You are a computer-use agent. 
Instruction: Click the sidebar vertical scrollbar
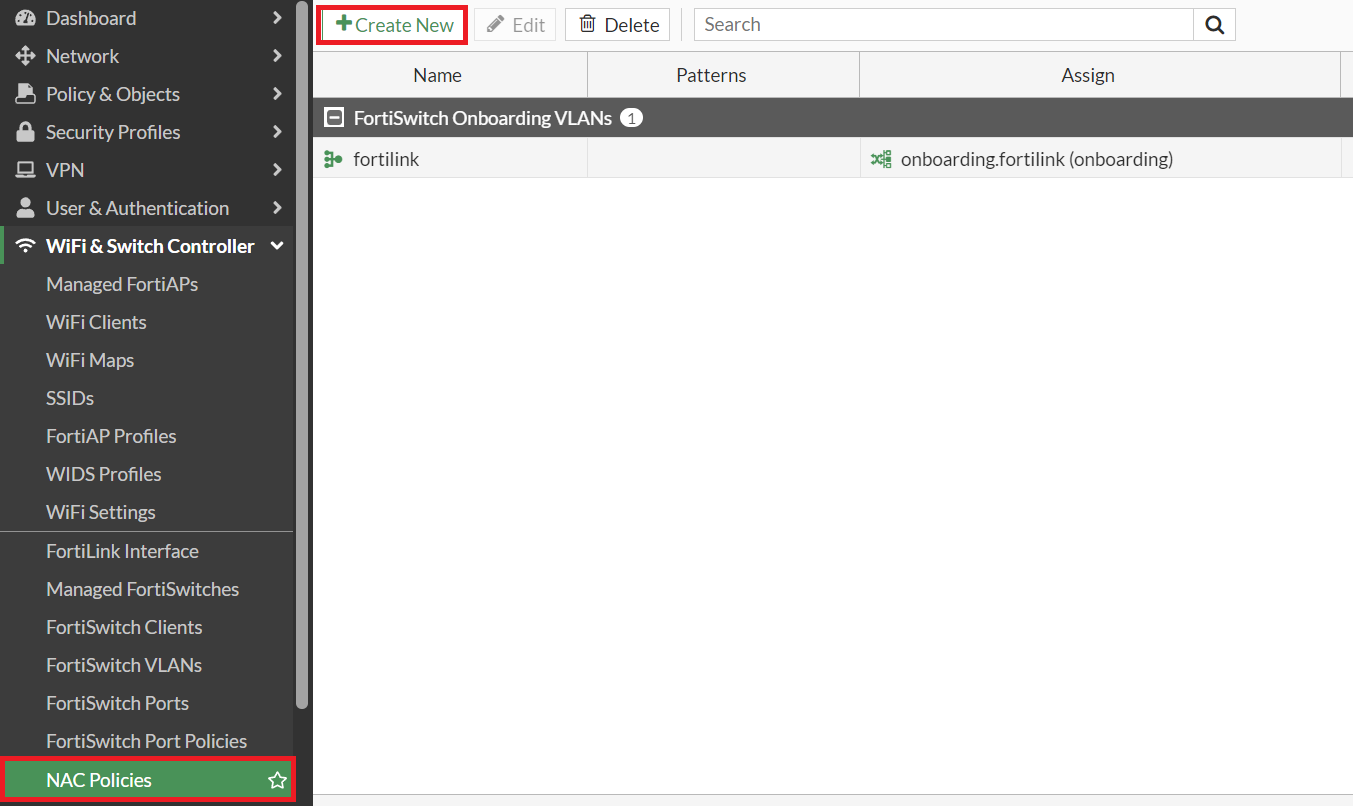pos(302,355)
